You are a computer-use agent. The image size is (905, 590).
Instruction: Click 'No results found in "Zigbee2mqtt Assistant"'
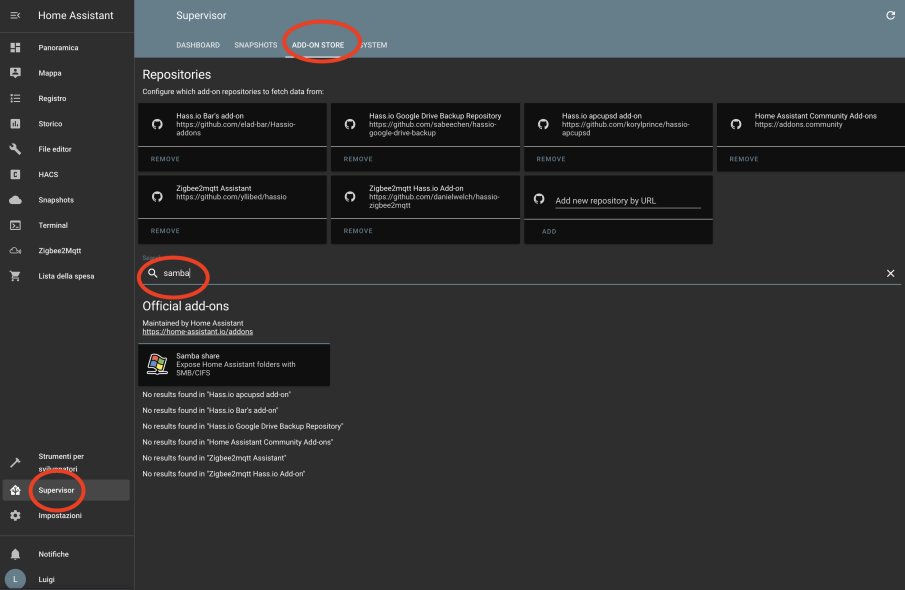tap(214, 458)
